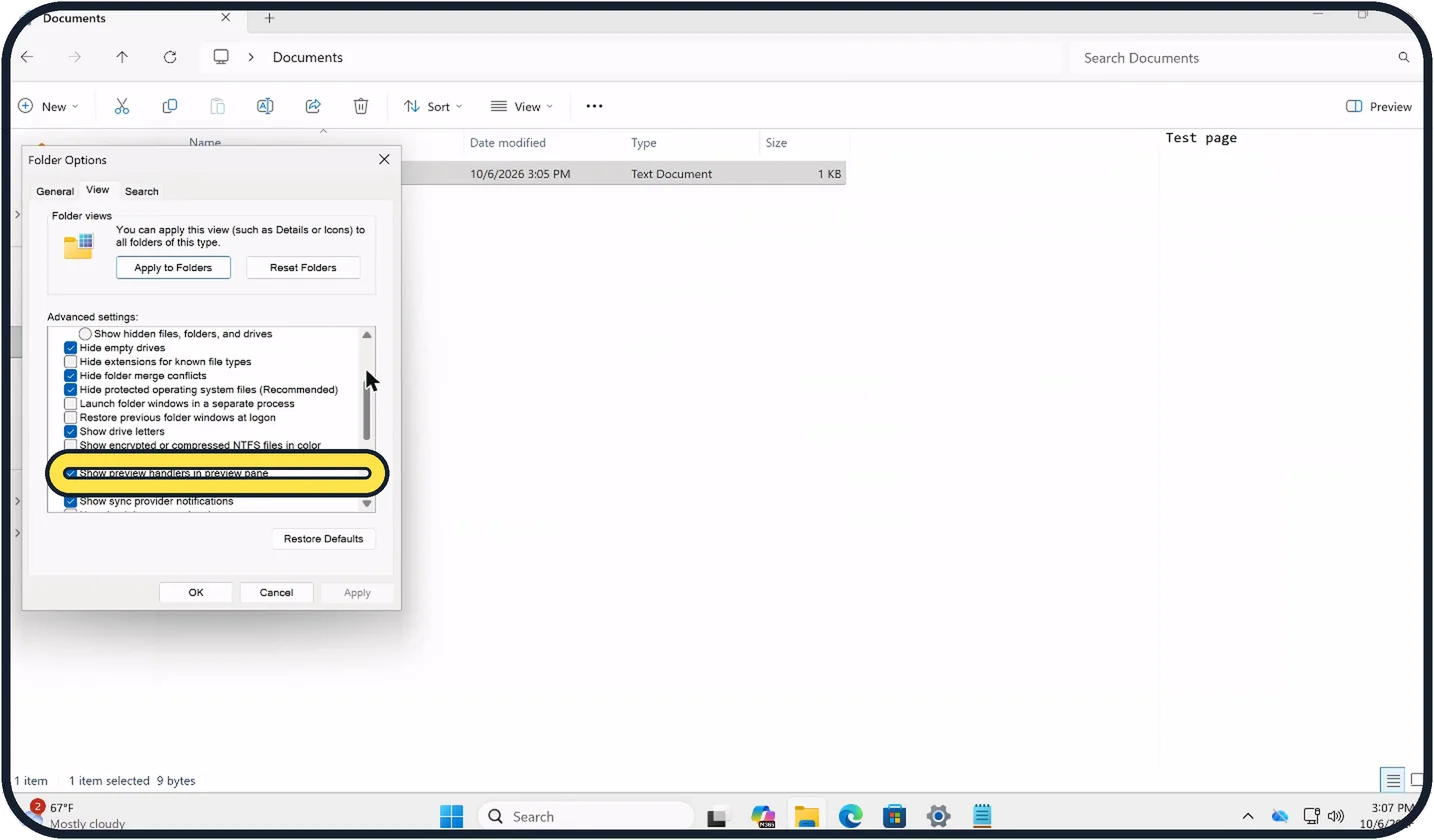Viewport: 1434px width, 840px height.
Task: Cancel the Folder Options dialog
Action: tap(276, 593)
